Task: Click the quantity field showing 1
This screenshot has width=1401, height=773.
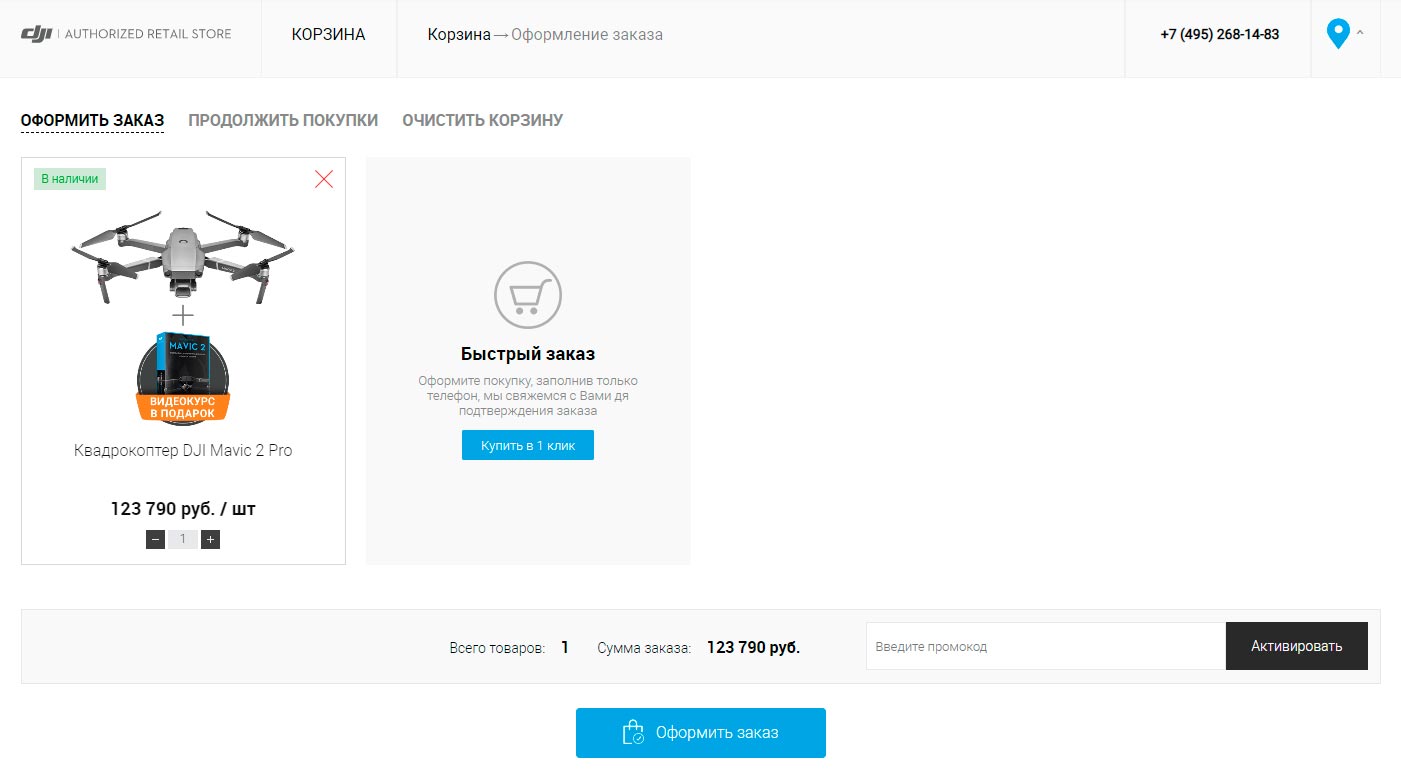Action: (183, 539)
